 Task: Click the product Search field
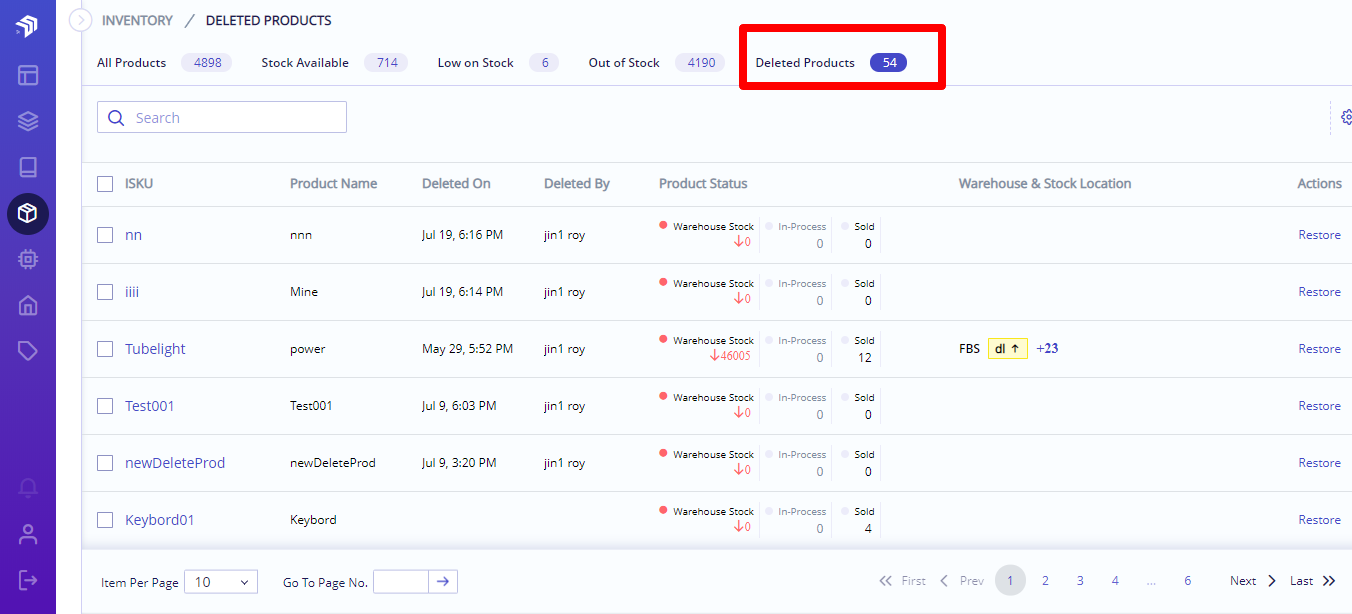(222, 117)
